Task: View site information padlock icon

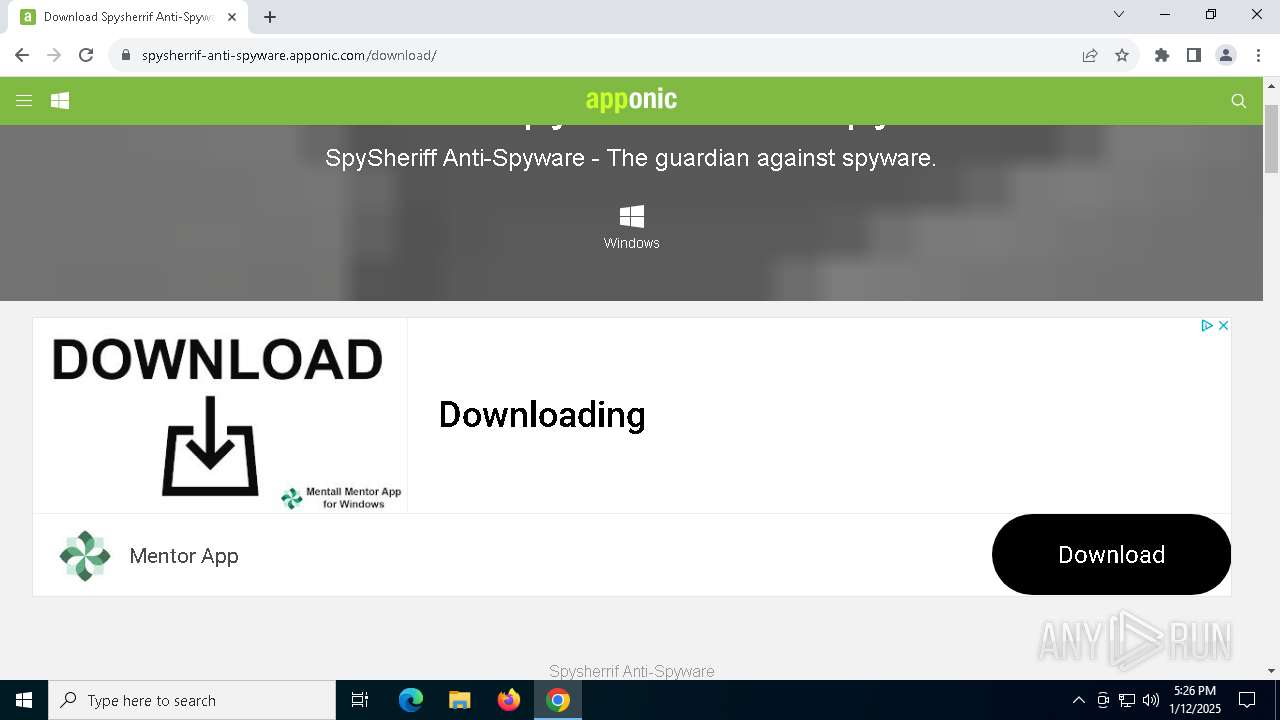Action: point(126,55)
